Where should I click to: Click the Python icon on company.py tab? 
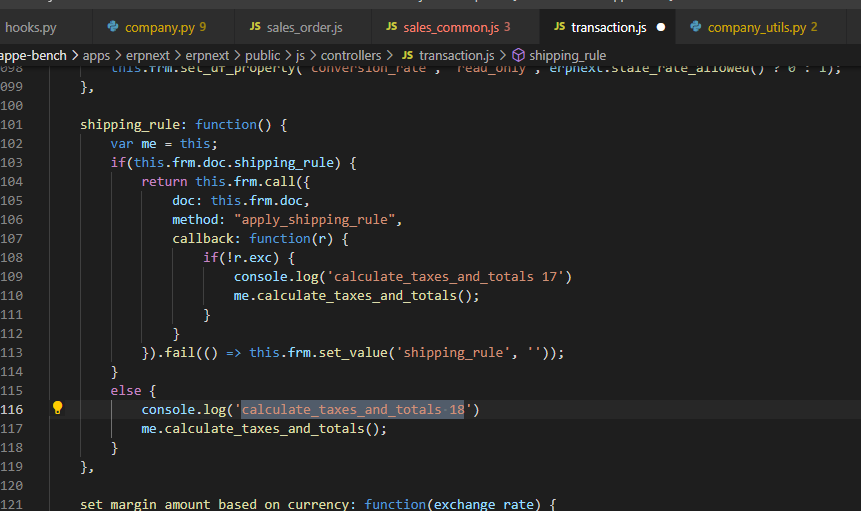[x=113, y=26]
